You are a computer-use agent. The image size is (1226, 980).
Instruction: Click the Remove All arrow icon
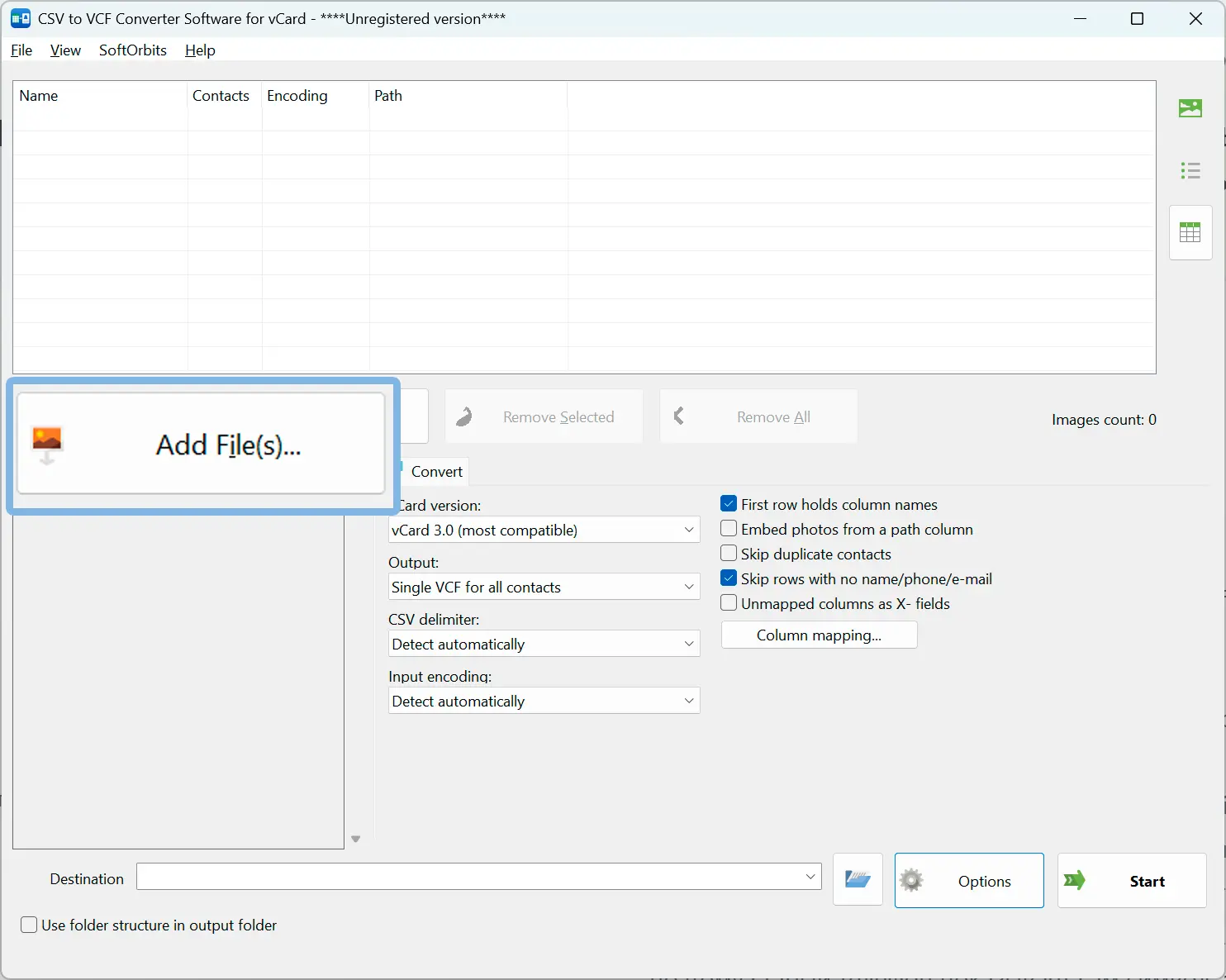[x=678, y=416]
